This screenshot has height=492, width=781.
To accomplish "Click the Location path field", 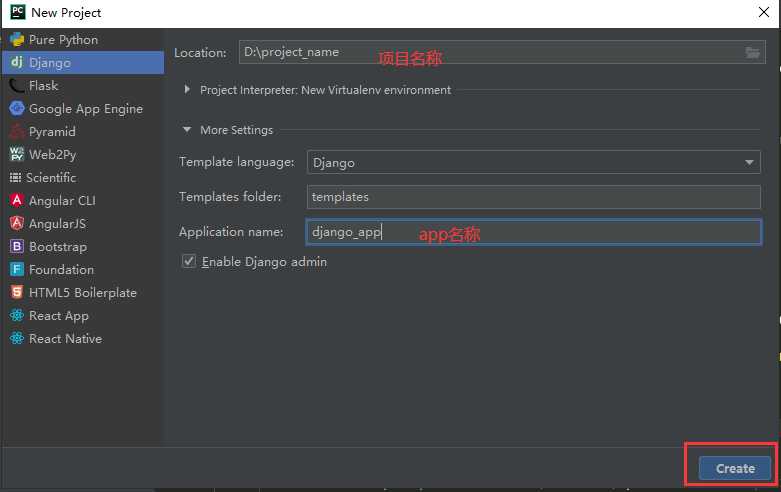I will (502, 52).
